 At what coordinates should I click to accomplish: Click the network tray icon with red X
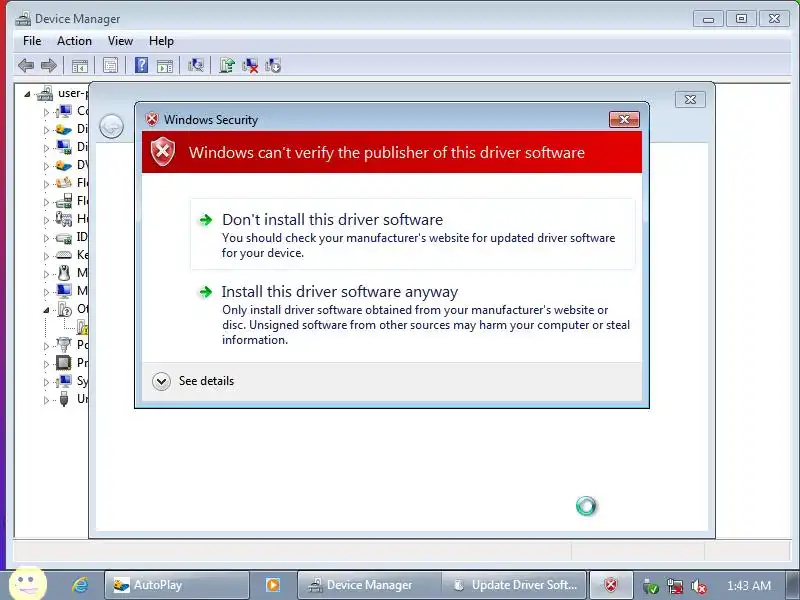674,586
